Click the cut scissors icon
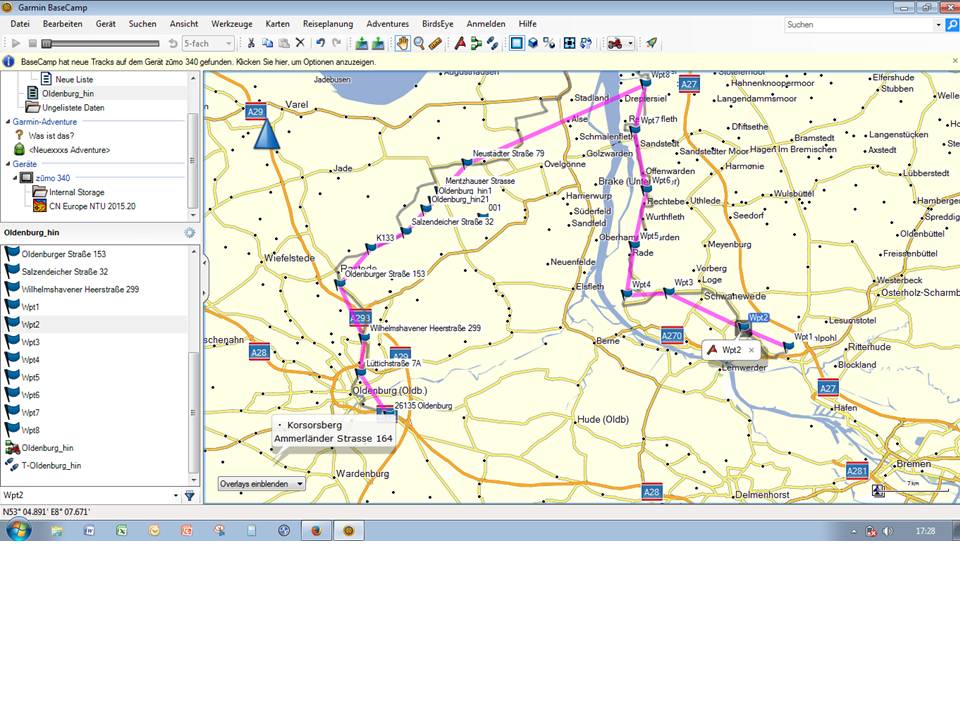The width and height of the screenshot is (960, 720). point(252,43)
